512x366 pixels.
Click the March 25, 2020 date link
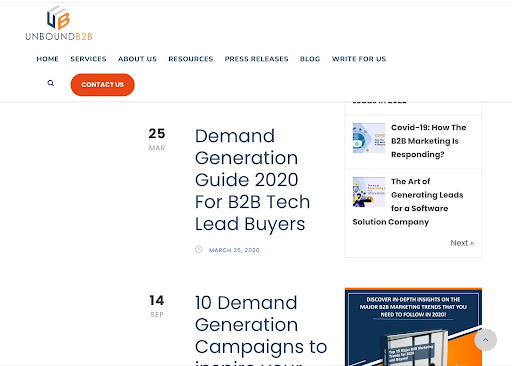pyautogui.click(x=234, y=250)
